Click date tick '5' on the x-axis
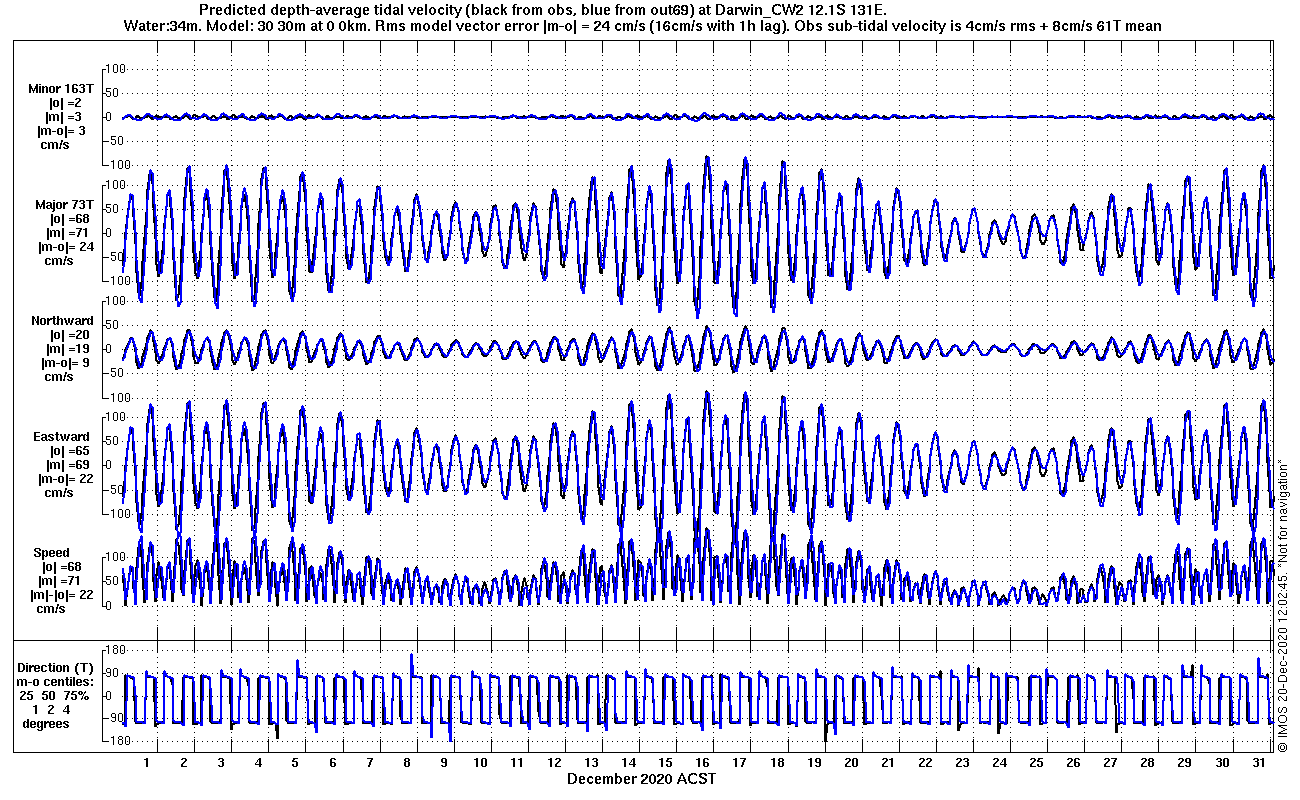The height and width of the screenshot is (800, 1300). pos(295,763)
